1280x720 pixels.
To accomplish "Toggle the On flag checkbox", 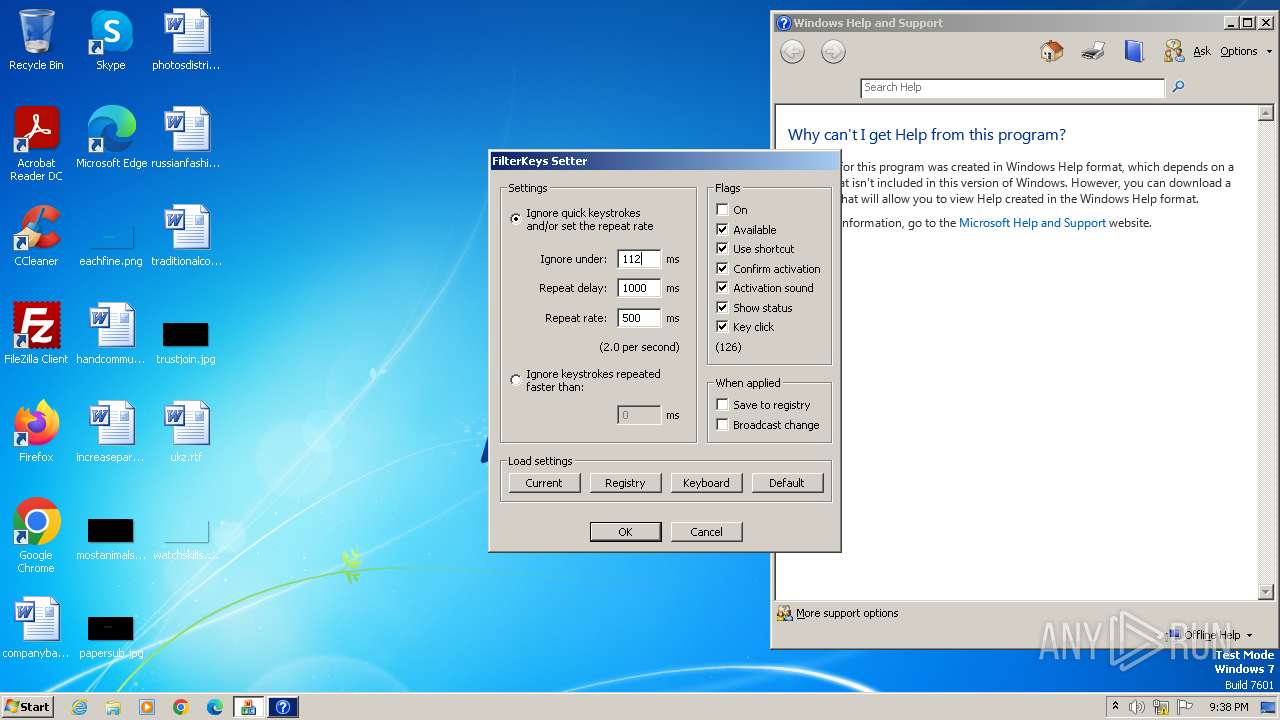I will [722, 210].
